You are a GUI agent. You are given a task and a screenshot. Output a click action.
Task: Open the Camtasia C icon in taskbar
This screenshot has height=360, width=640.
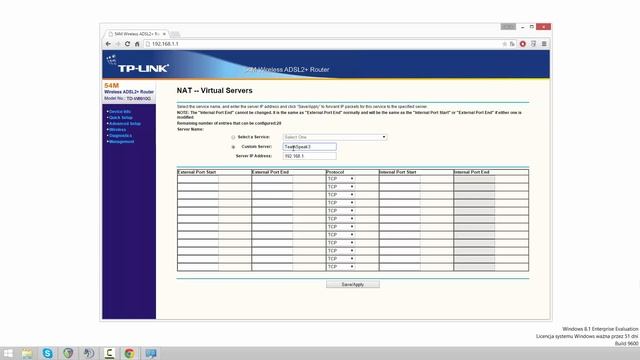[x=109, y=353]
